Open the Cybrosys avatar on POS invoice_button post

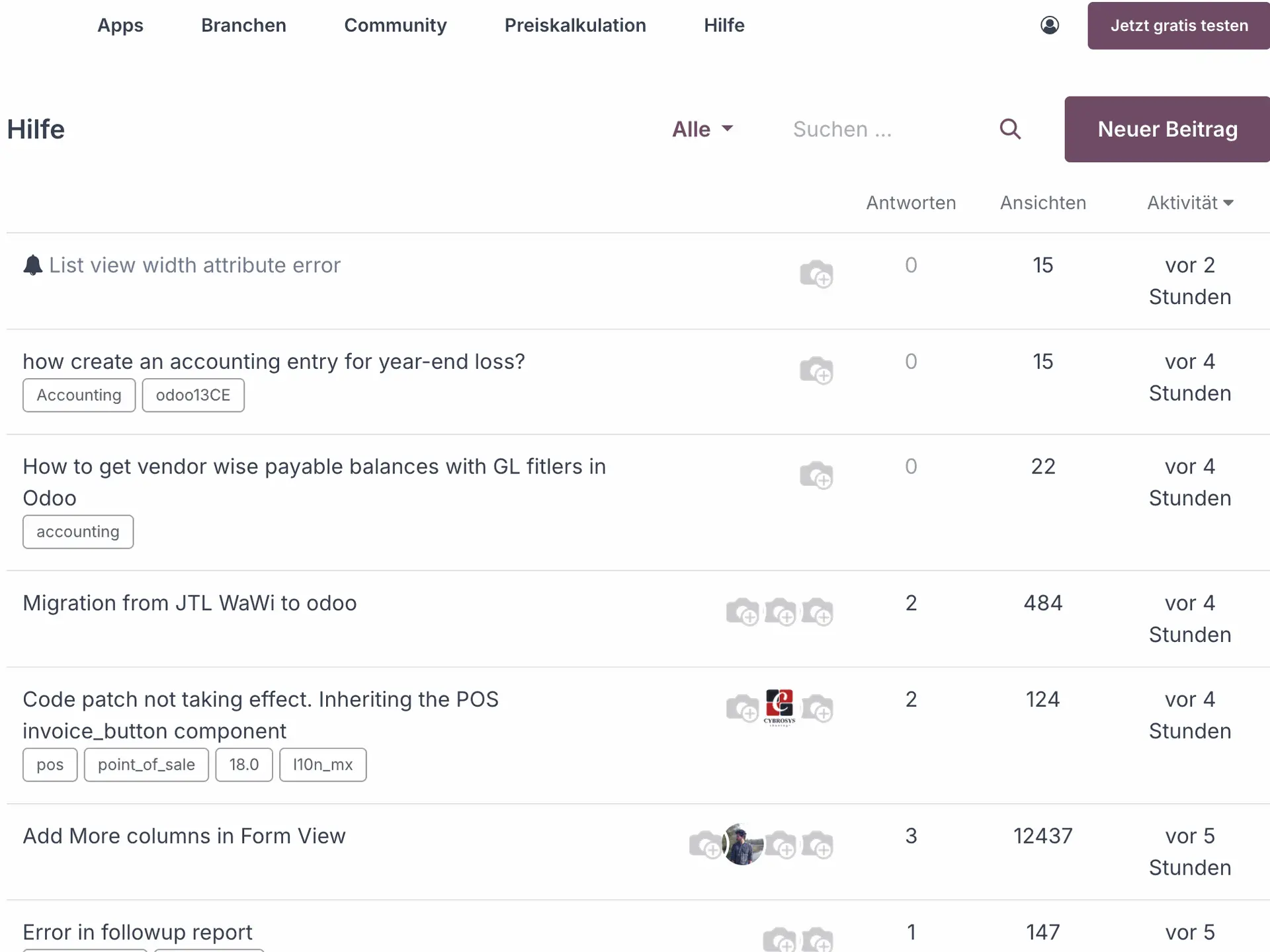[x=781, y=707]
